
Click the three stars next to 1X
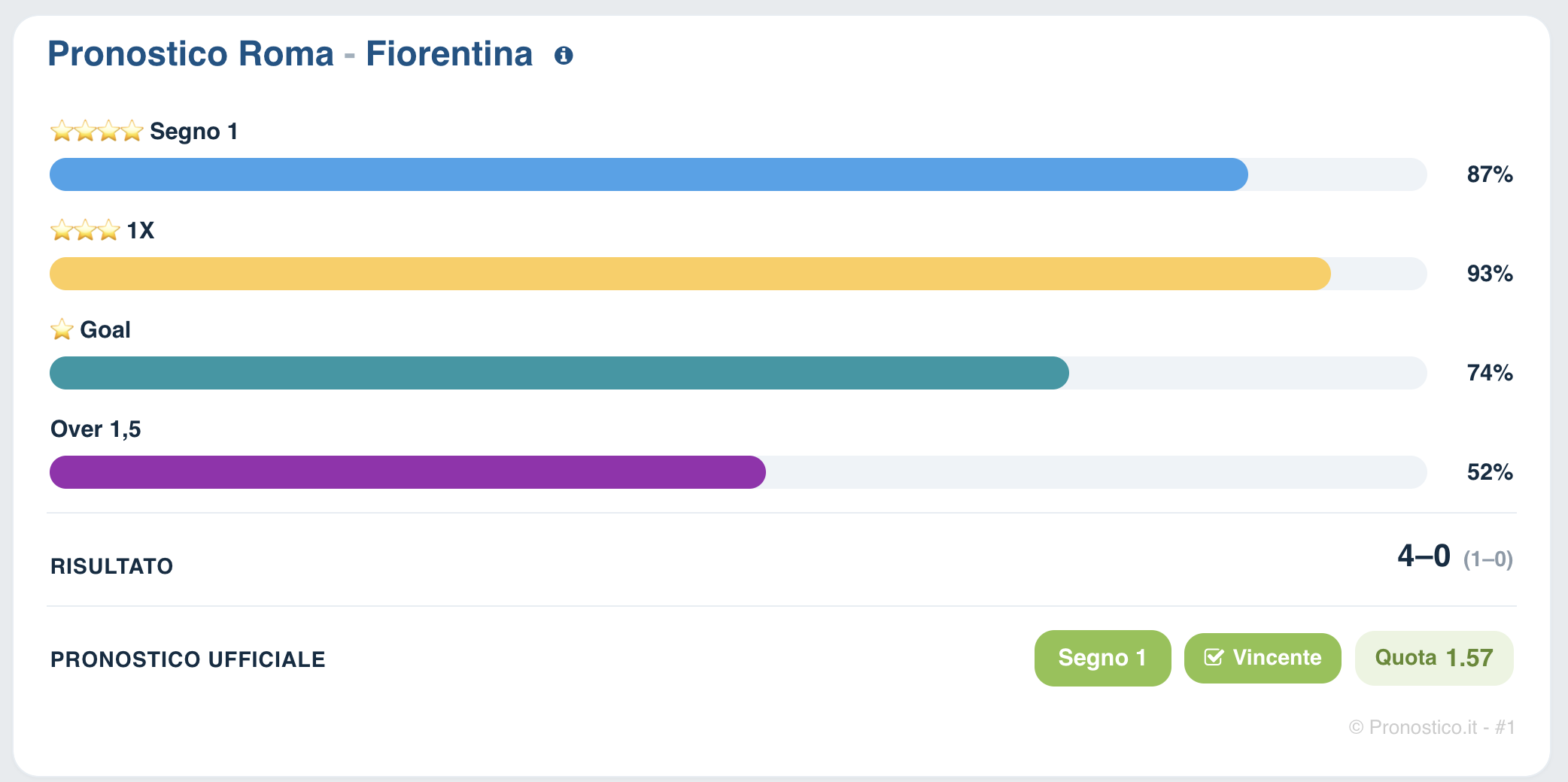click(x=85, y=230)
